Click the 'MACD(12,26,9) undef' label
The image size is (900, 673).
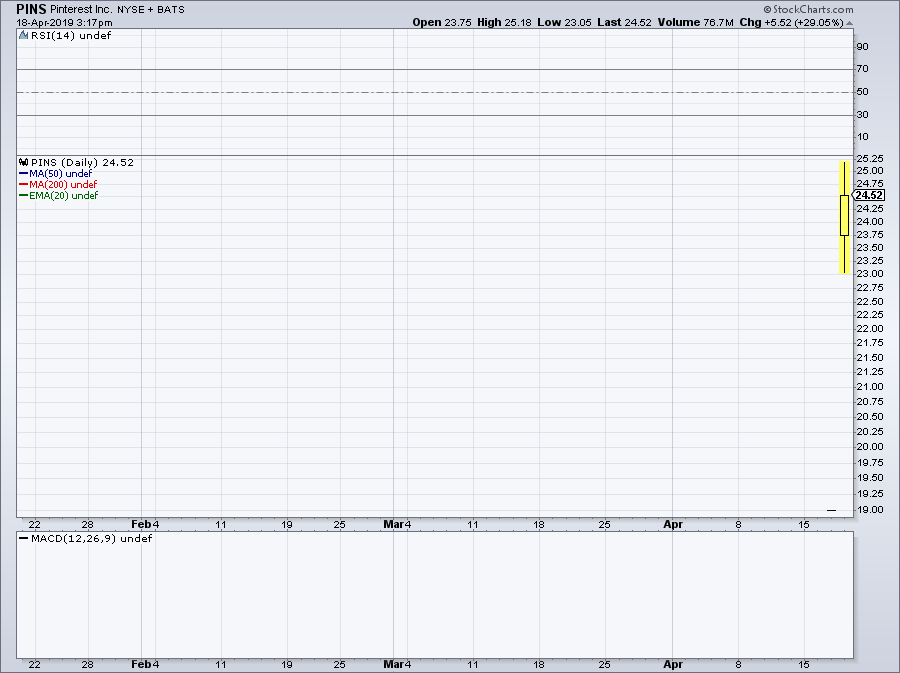[x=91, y=538]
